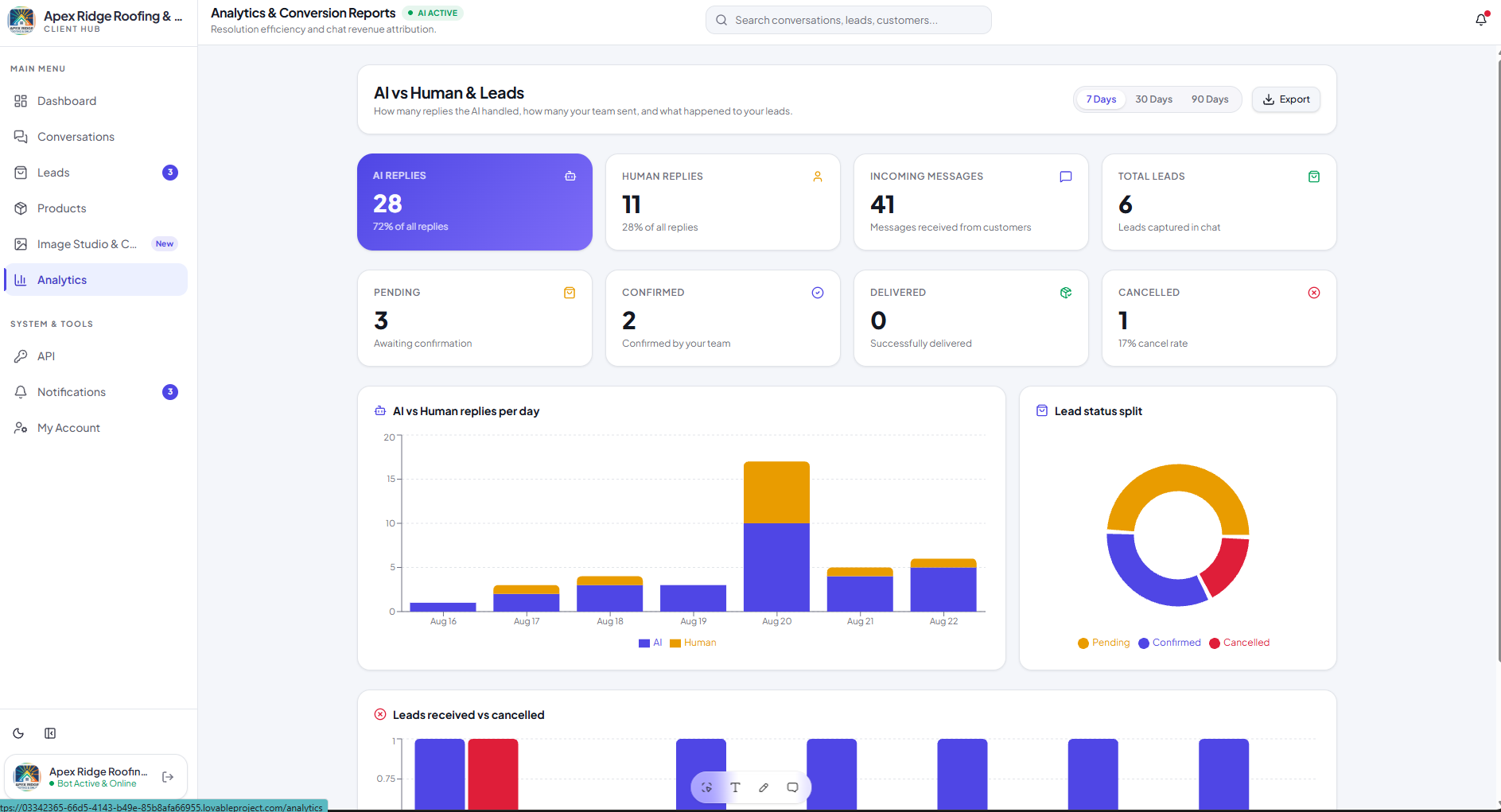Go to the Leads page
This screenshot has height=812, width=1501.
tap(95, 173)
